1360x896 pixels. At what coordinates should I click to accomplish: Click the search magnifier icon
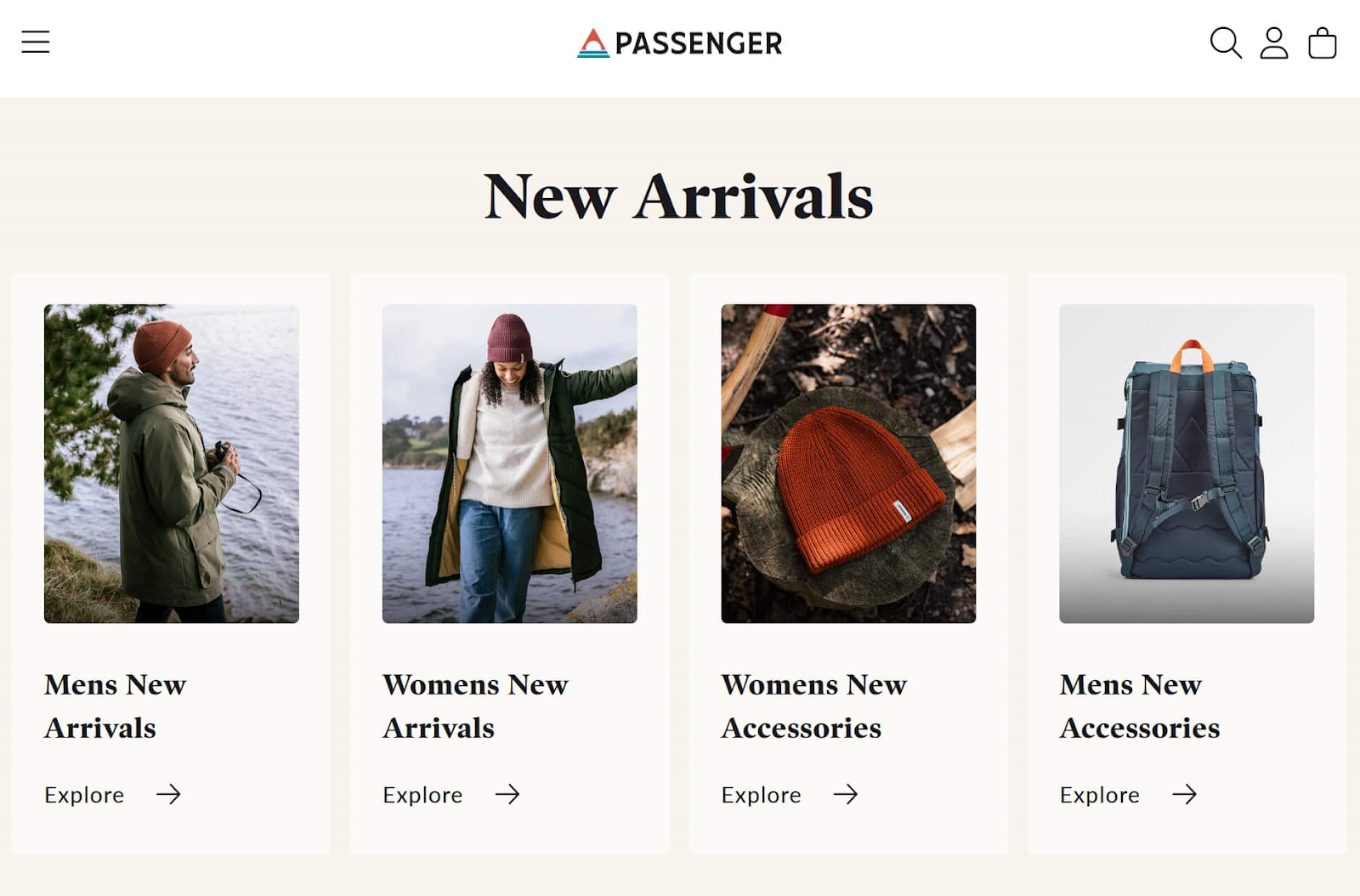pos(1225,43)
